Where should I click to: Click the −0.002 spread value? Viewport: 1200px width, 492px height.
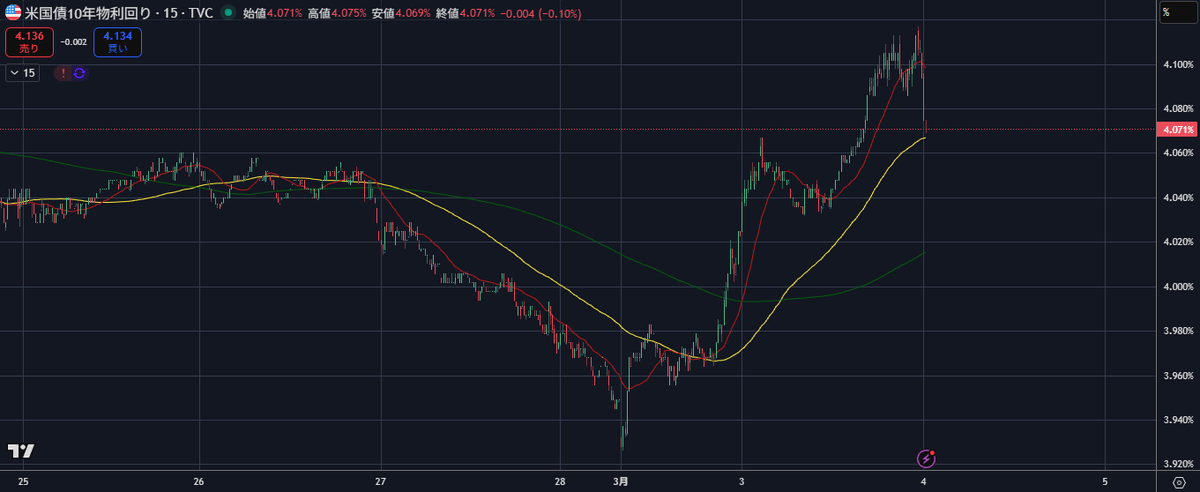(73, 42)
